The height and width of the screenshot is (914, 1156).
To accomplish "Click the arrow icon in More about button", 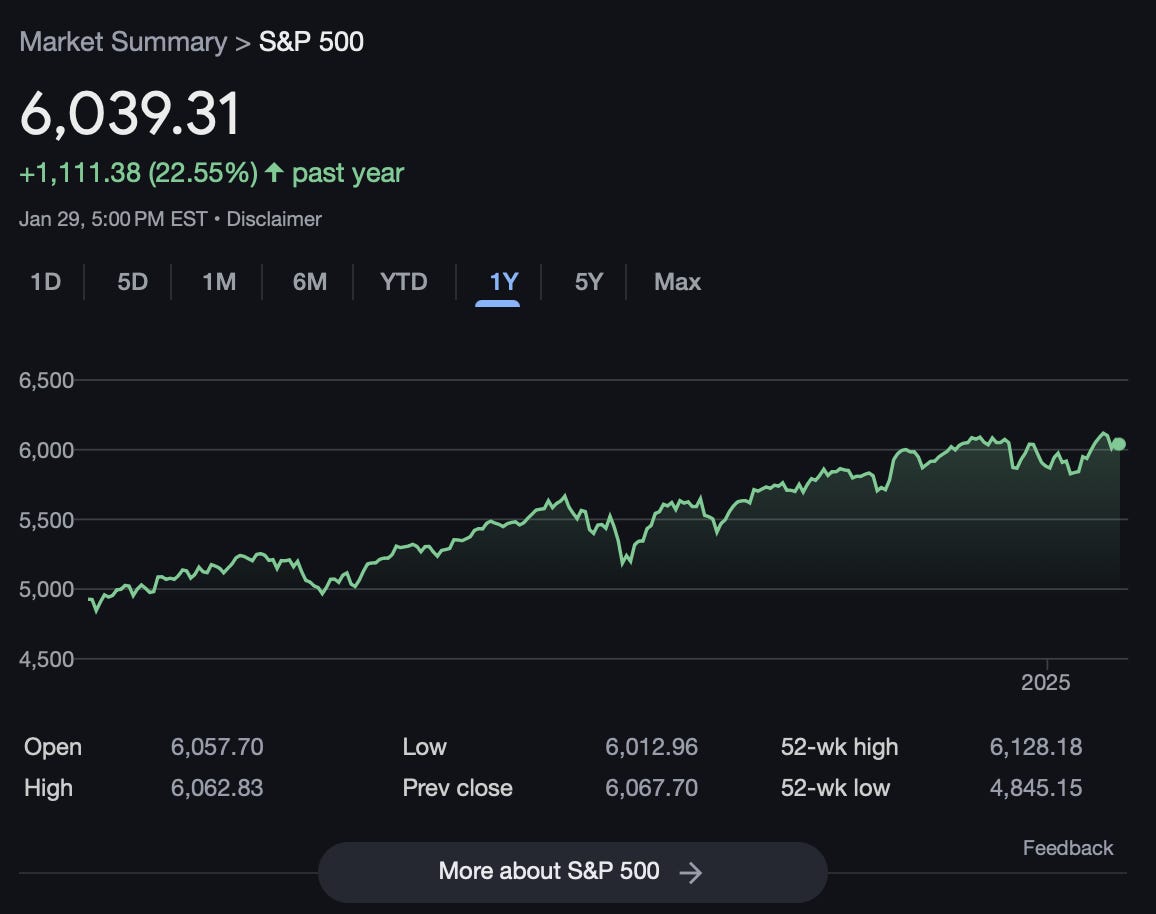I will coord(691,873).
